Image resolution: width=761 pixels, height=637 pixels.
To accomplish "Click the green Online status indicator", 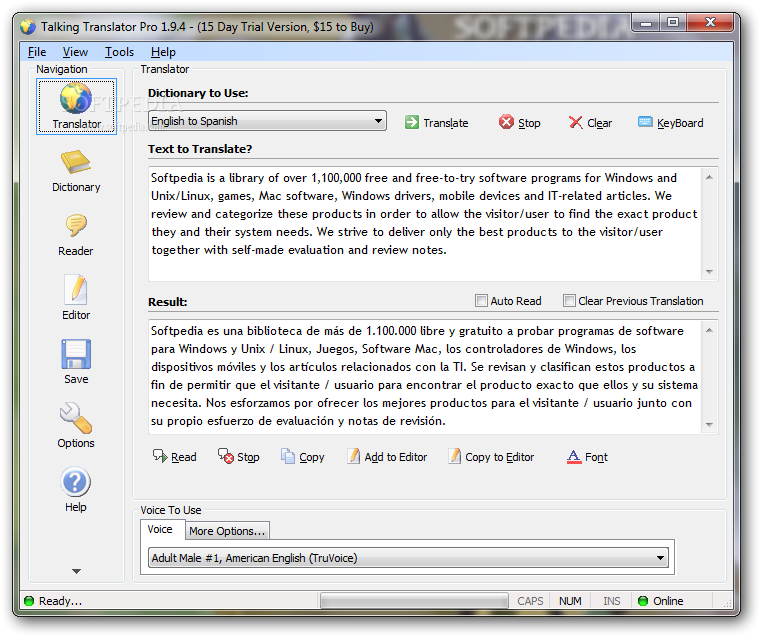I will (x=643, y=601).
